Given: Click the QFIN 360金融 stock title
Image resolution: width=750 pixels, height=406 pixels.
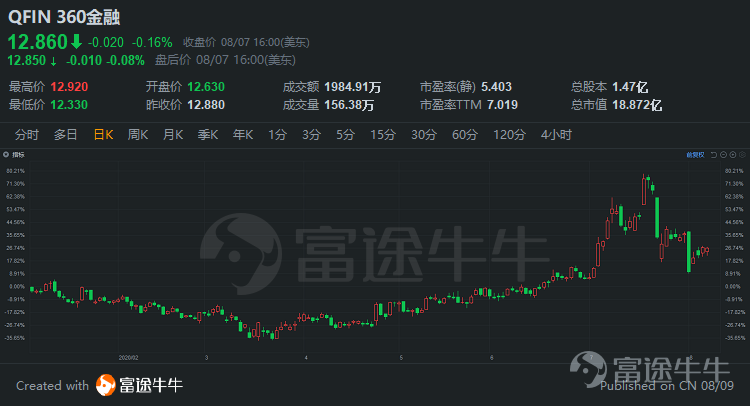Looking at the screenshot, I should pyautogui.click(x=64, y=17).
